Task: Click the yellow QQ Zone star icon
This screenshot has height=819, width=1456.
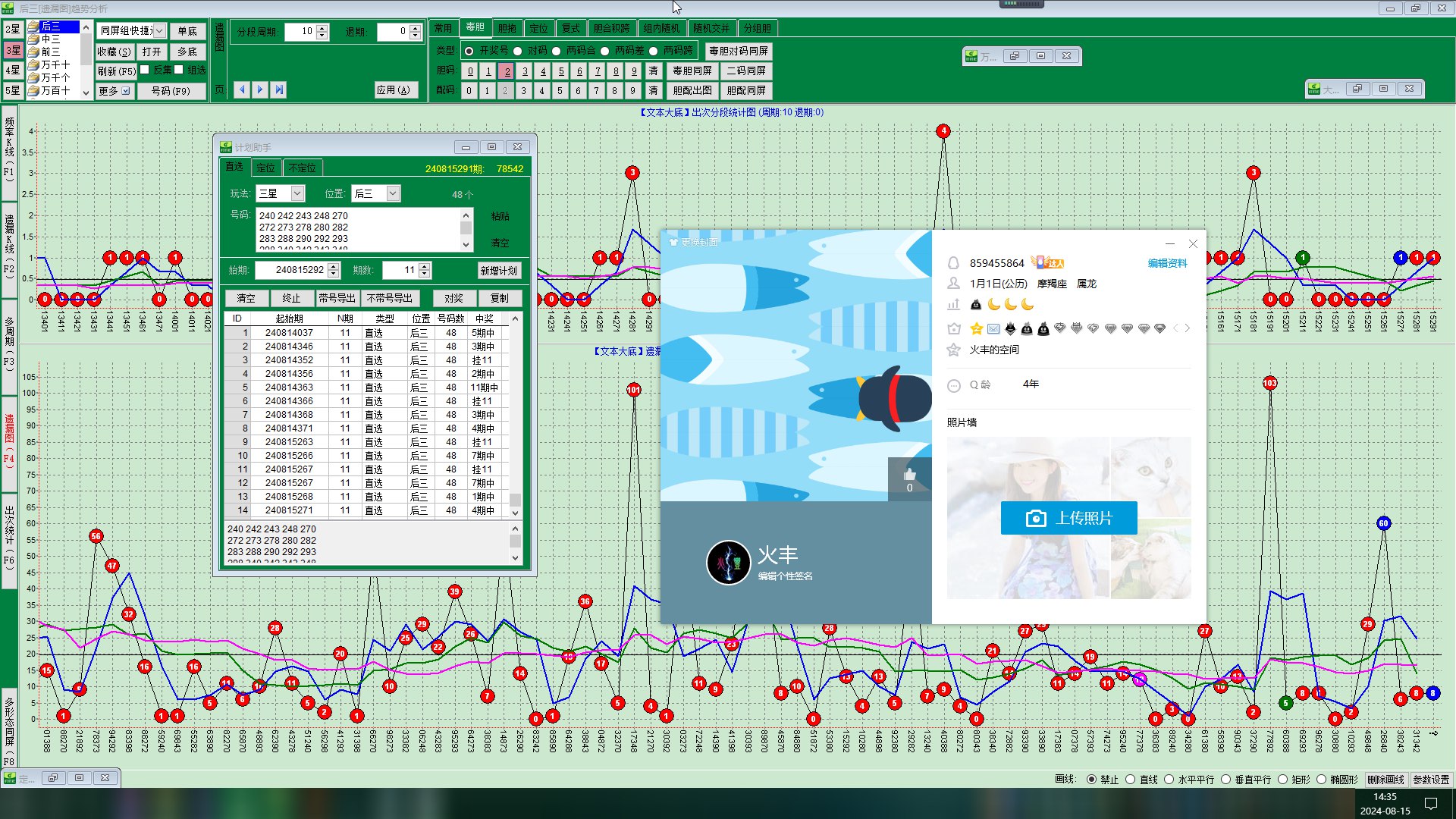Action: tap(977, 328)
